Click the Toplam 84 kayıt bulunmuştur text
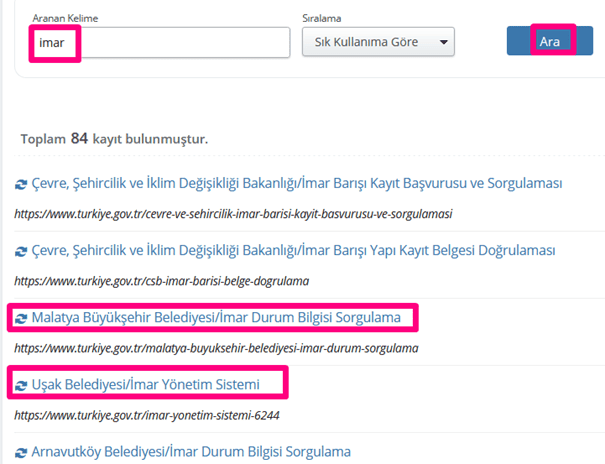The height and width of the screenshot is (464, 605). (114, 138)
